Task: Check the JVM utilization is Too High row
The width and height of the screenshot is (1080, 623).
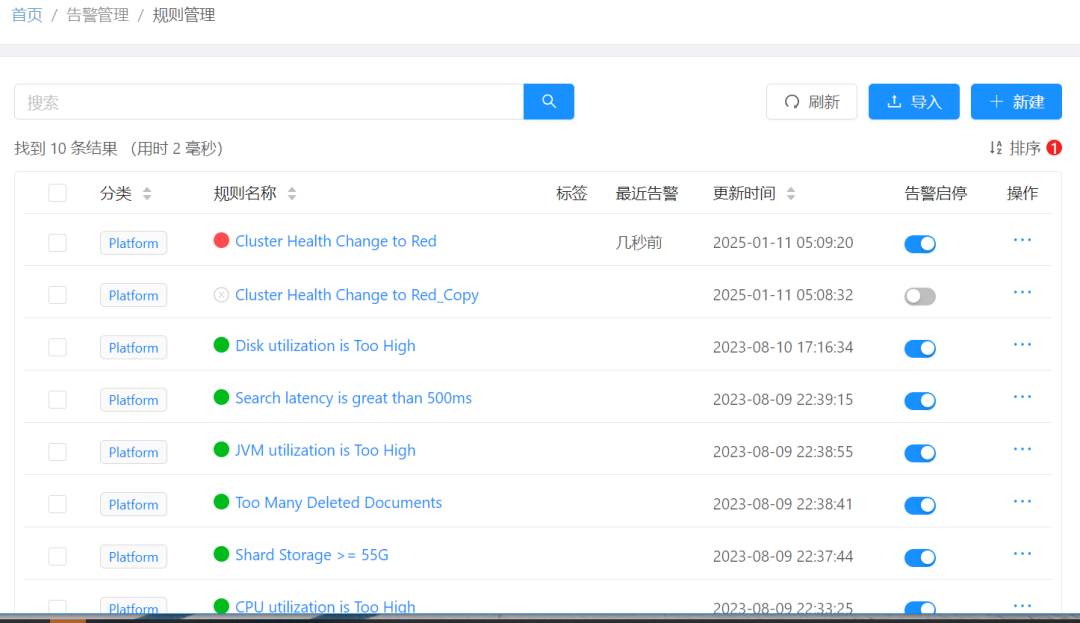Action: [x=57, y=452]
